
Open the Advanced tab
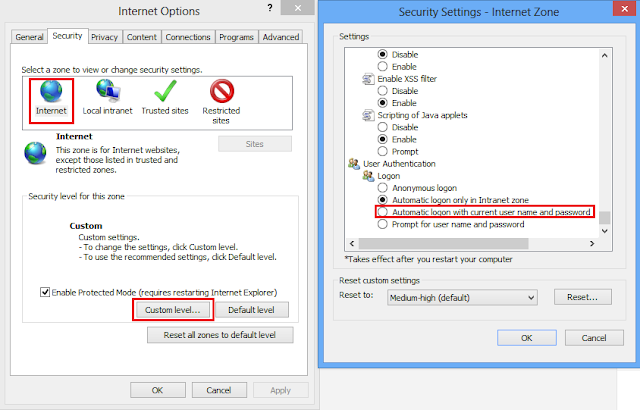[281, 37]
